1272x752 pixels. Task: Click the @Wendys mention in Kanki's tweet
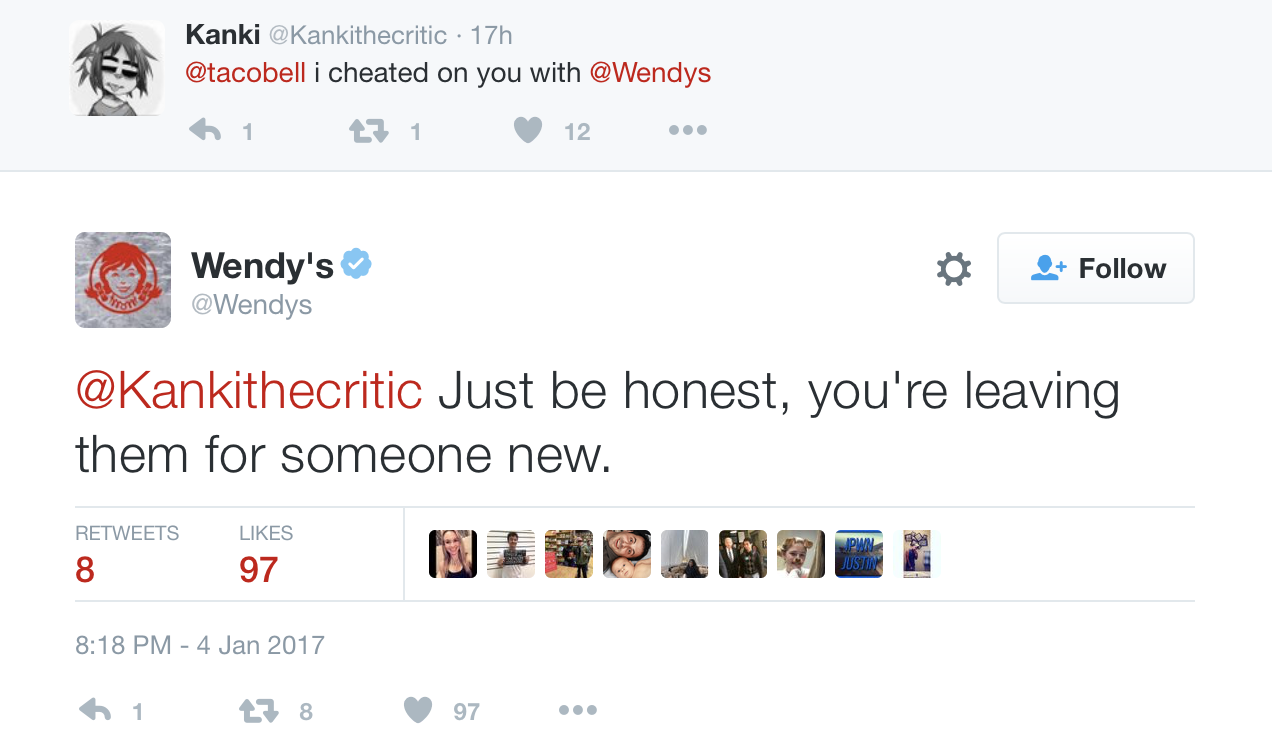coord(650,73)
